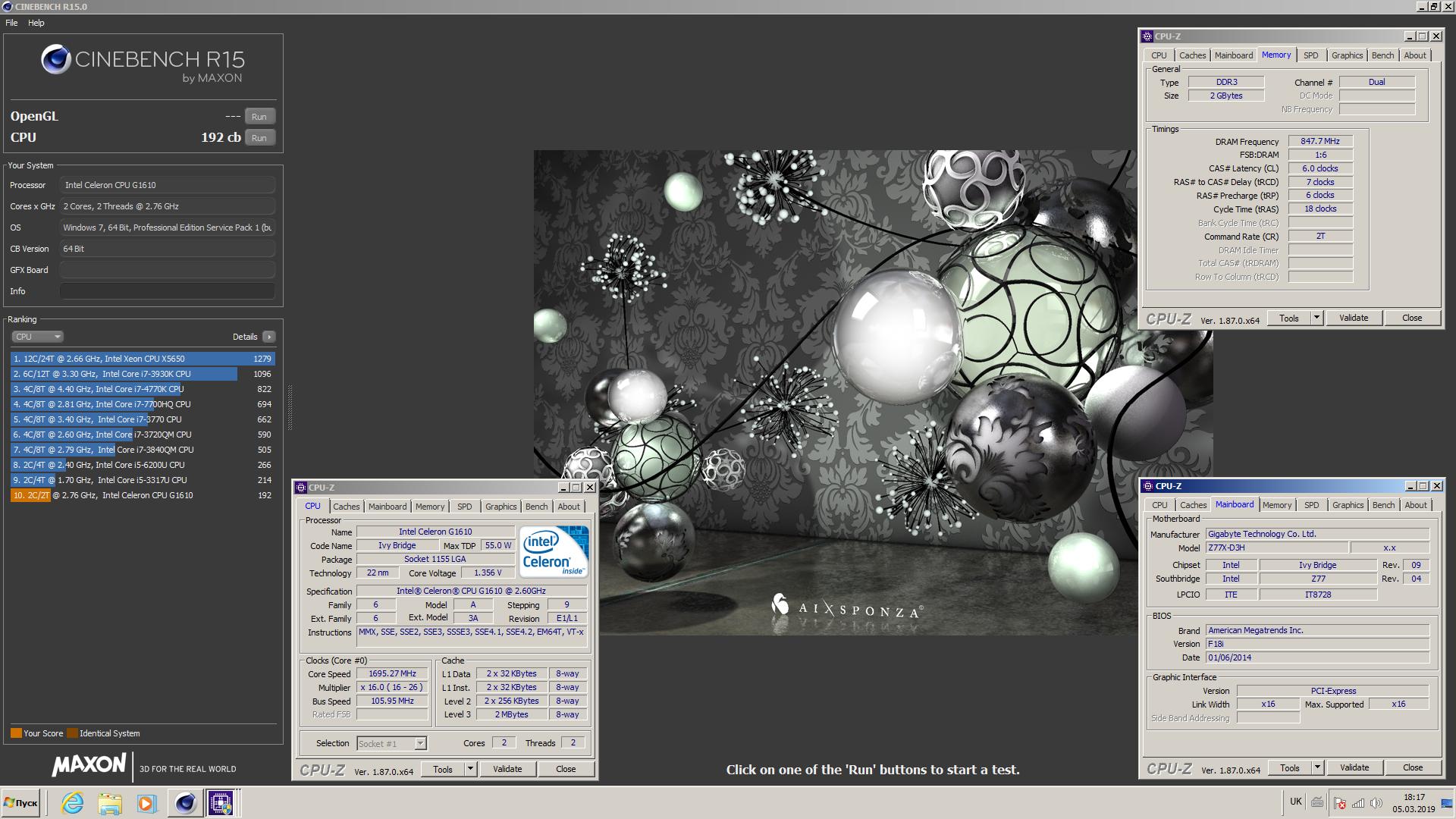Open the File menu

11,23
